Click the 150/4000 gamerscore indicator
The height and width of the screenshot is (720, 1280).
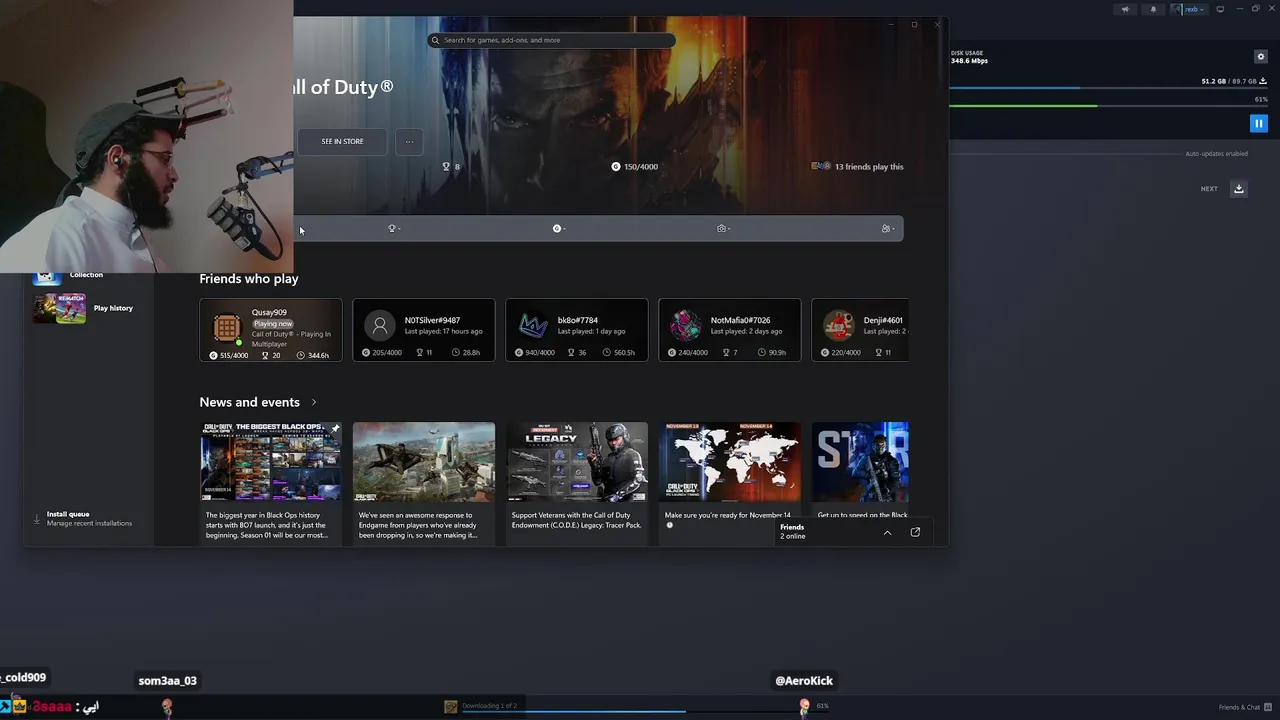pyautogui.click(x=635, y=166)
